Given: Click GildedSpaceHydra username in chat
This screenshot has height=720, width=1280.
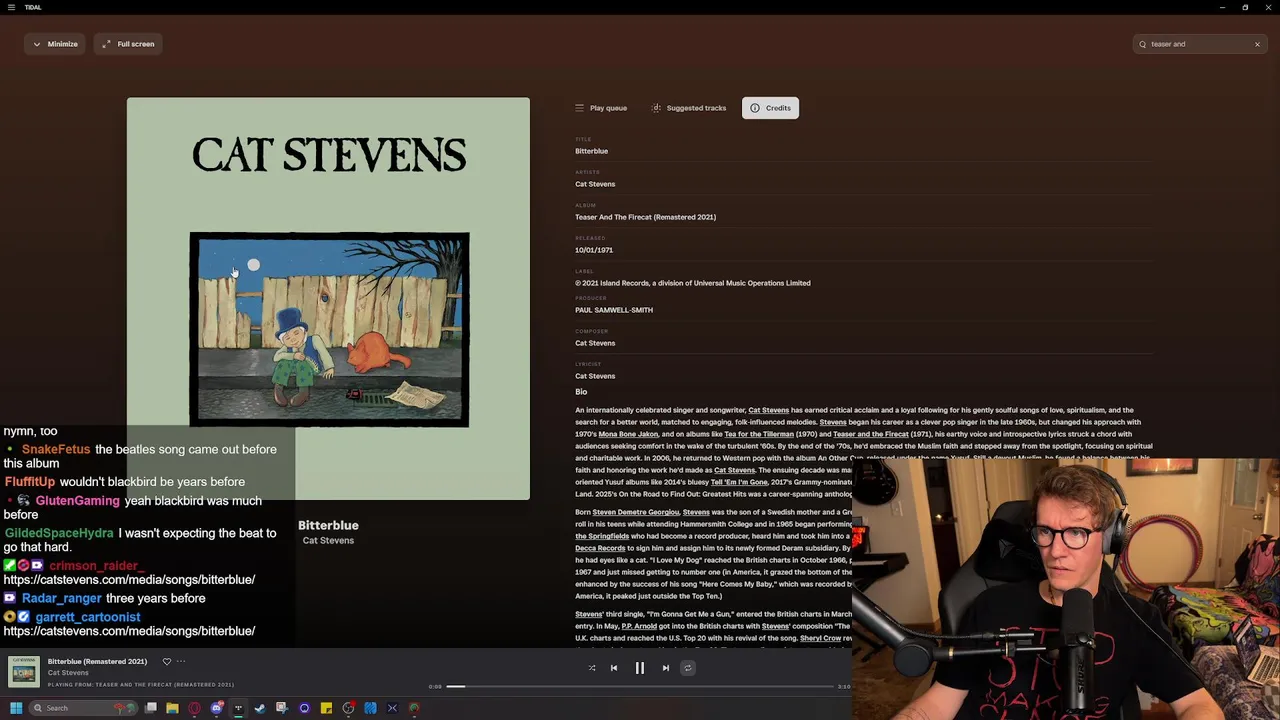Looking at the screenshot, I should [59, 533].
